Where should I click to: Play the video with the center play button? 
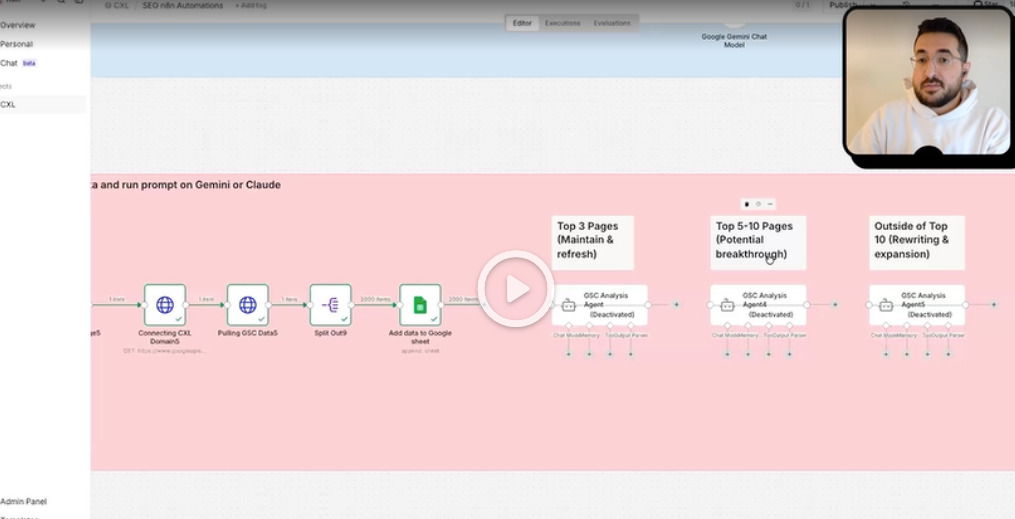[x=516, y=289]
